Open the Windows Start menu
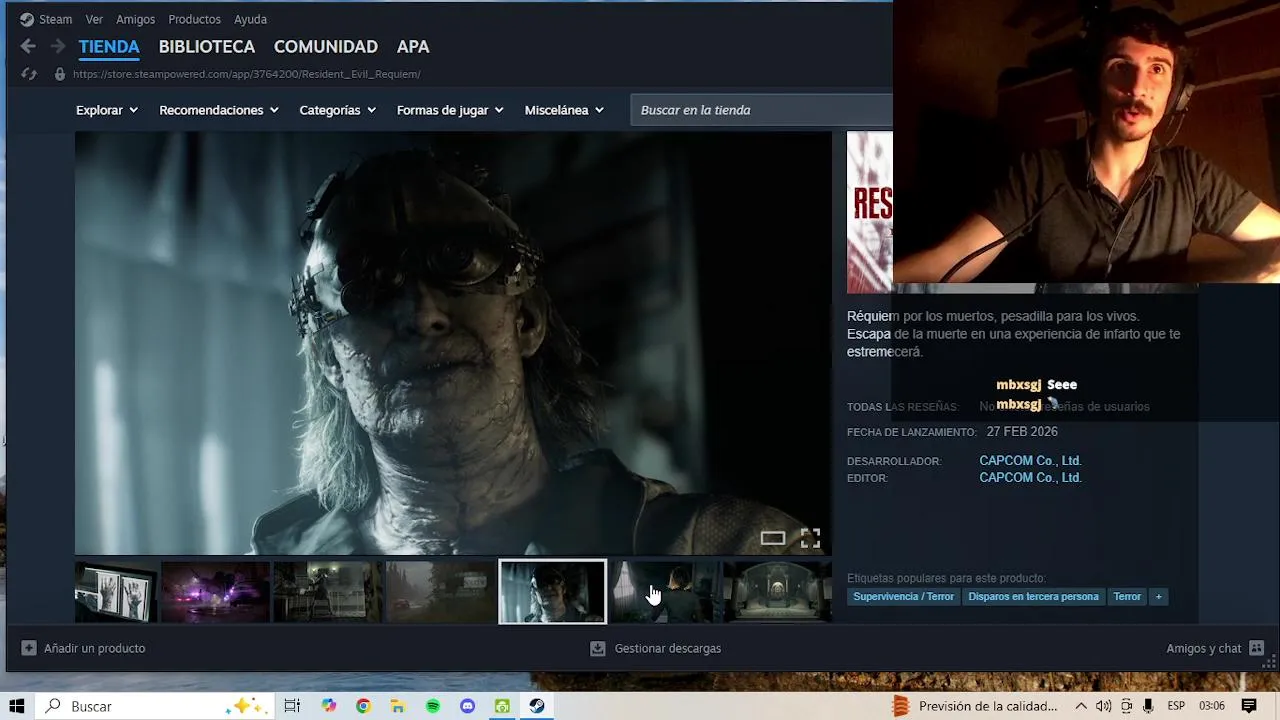The image size is (1280, 720). coord(16,706)
